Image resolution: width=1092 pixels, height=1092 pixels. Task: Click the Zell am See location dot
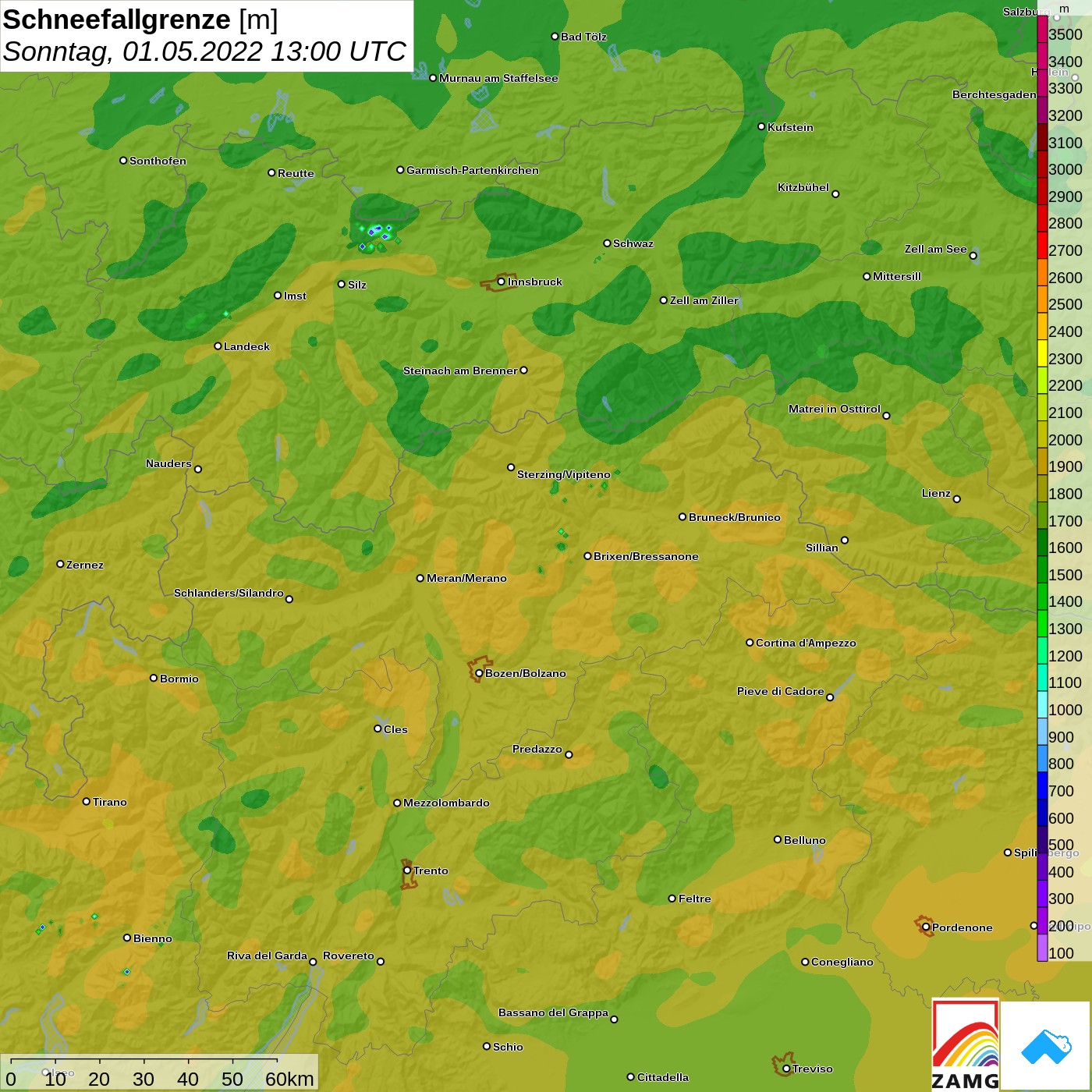973,255
